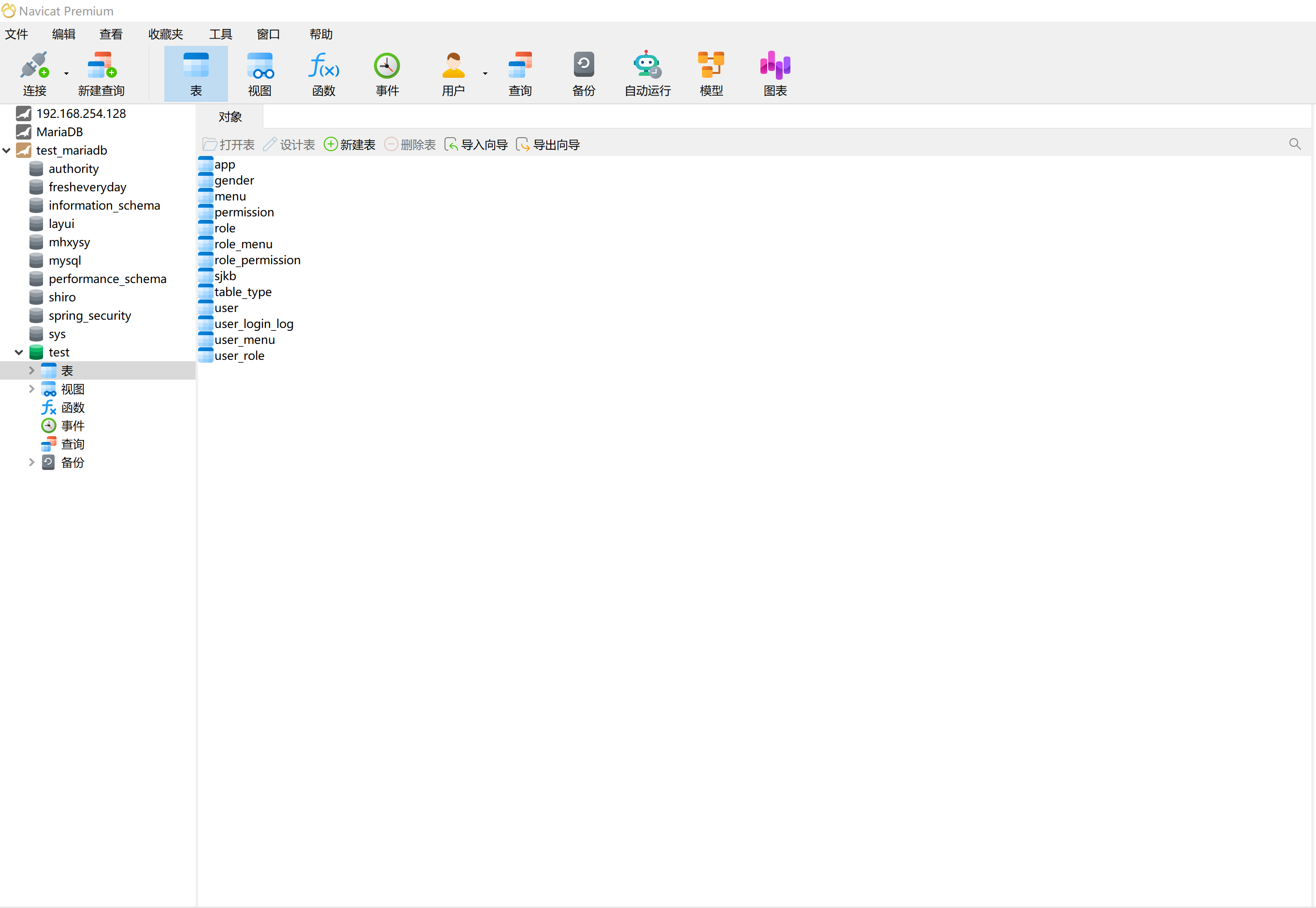Open the dropdown arrow beside 用户
The height and width of the screenshot is (908, 1316).
pos(485,73)
